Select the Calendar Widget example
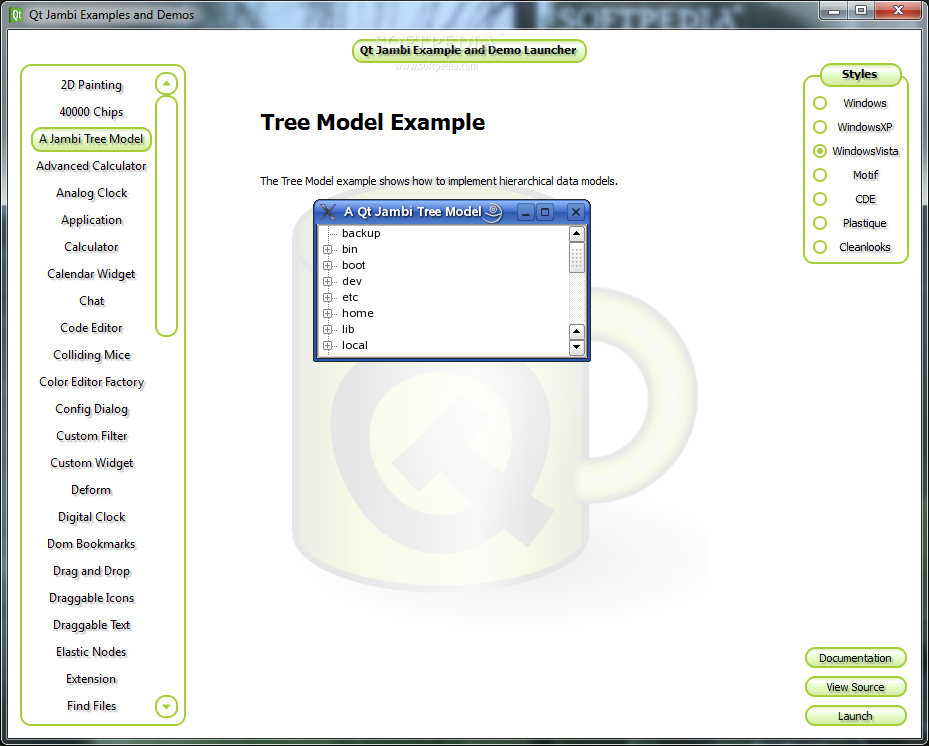 coord(91,274)
